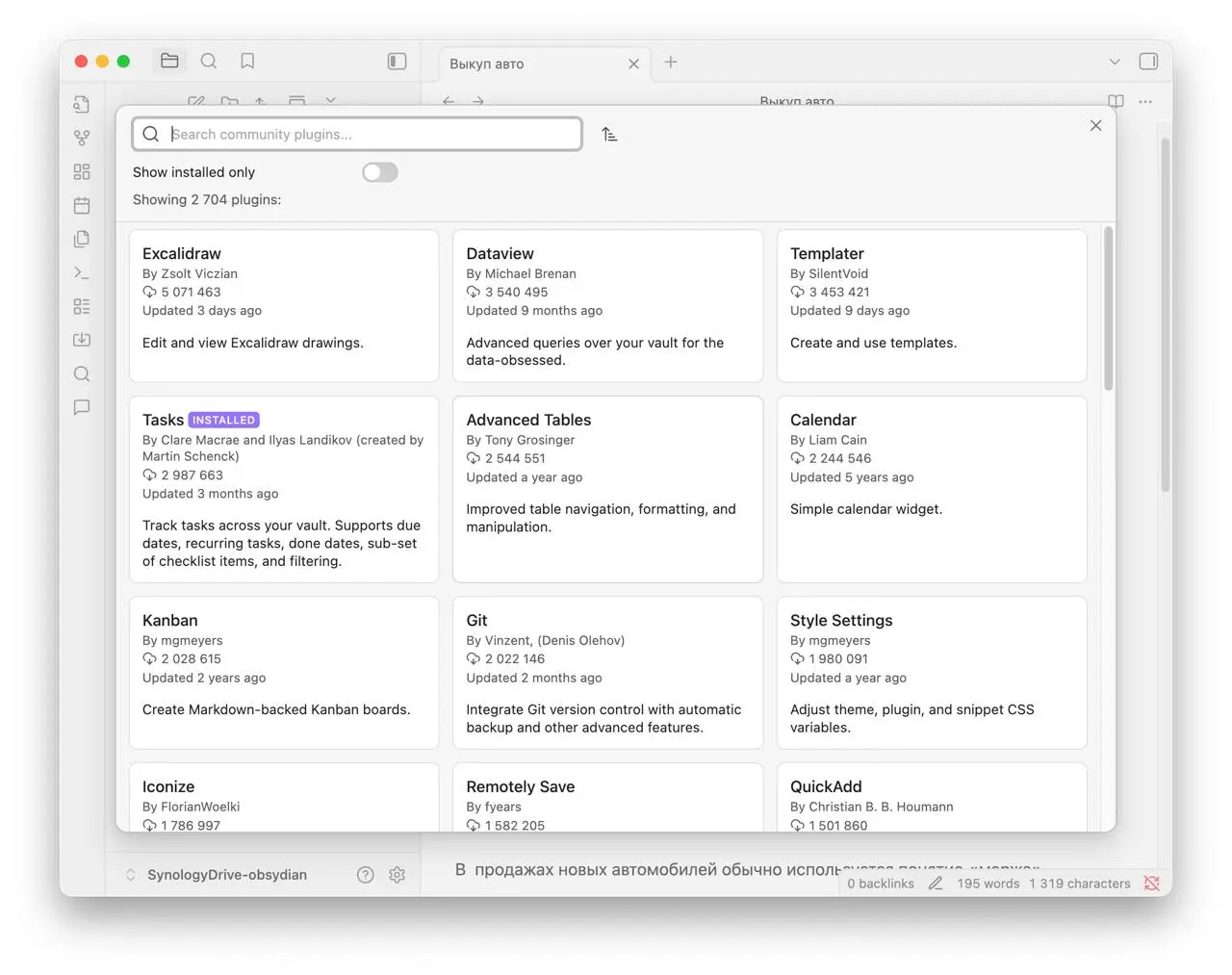This screenshot has width=1232, height=975.
Task: Toggle the right sidebar panel
Action: 1148,62
